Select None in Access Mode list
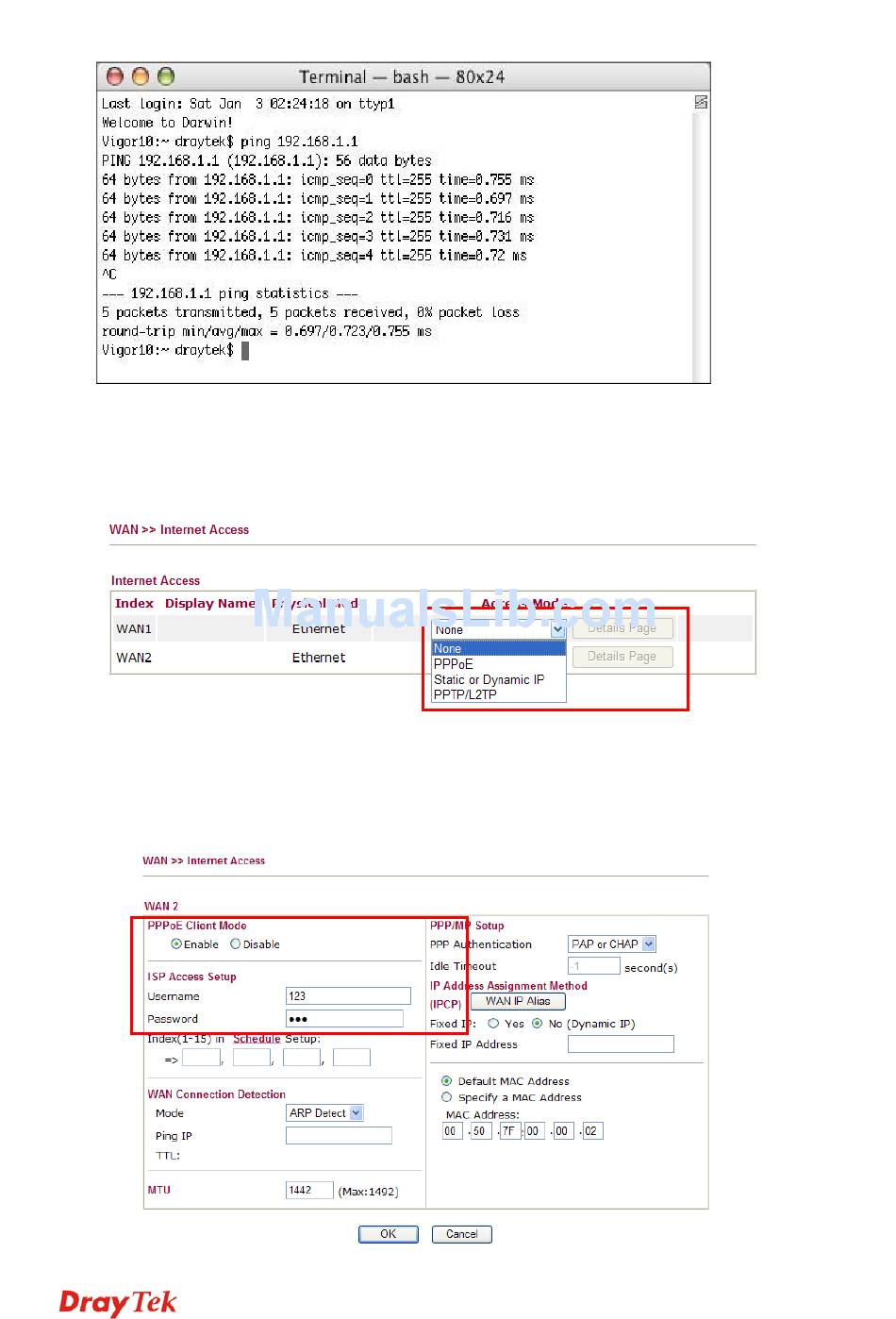 pos(499,649)
